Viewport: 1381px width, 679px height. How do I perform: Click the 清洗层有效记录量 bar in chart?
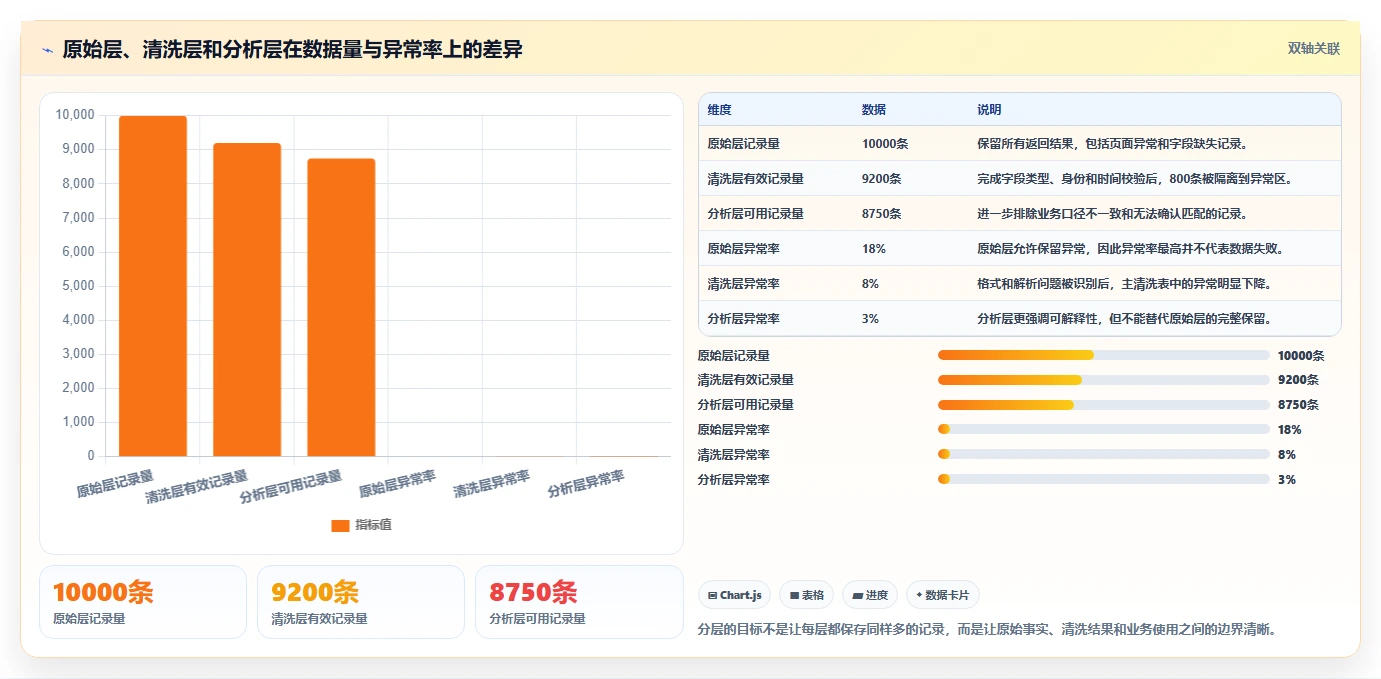point(247,300)
